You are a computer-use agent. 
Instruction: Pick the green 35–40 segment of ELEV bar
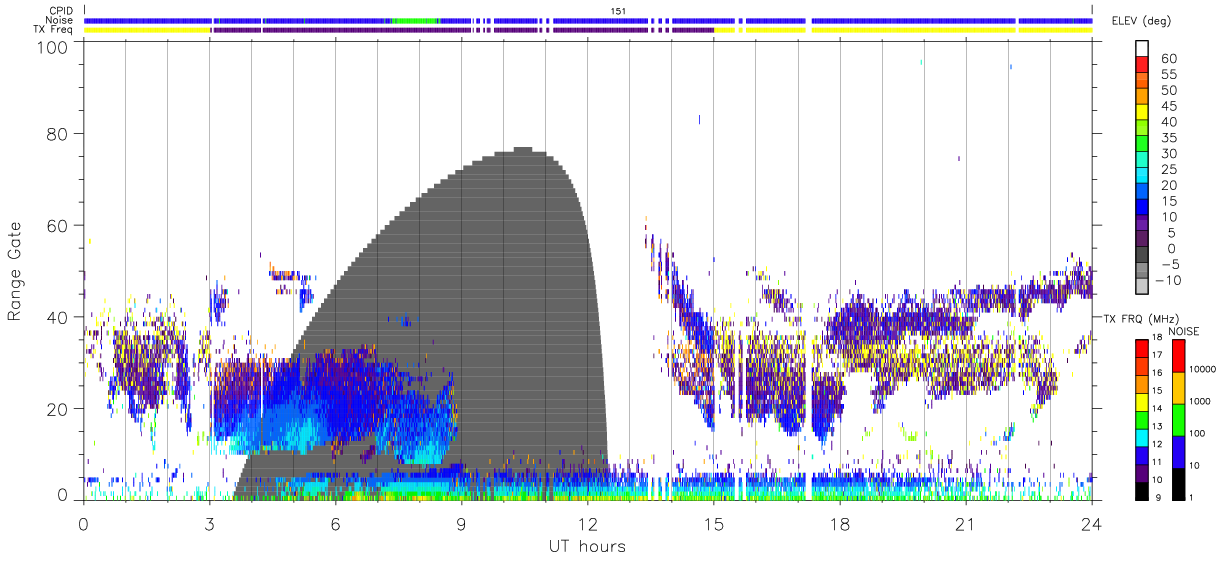pyautogui.click(x=1141, y=129)
